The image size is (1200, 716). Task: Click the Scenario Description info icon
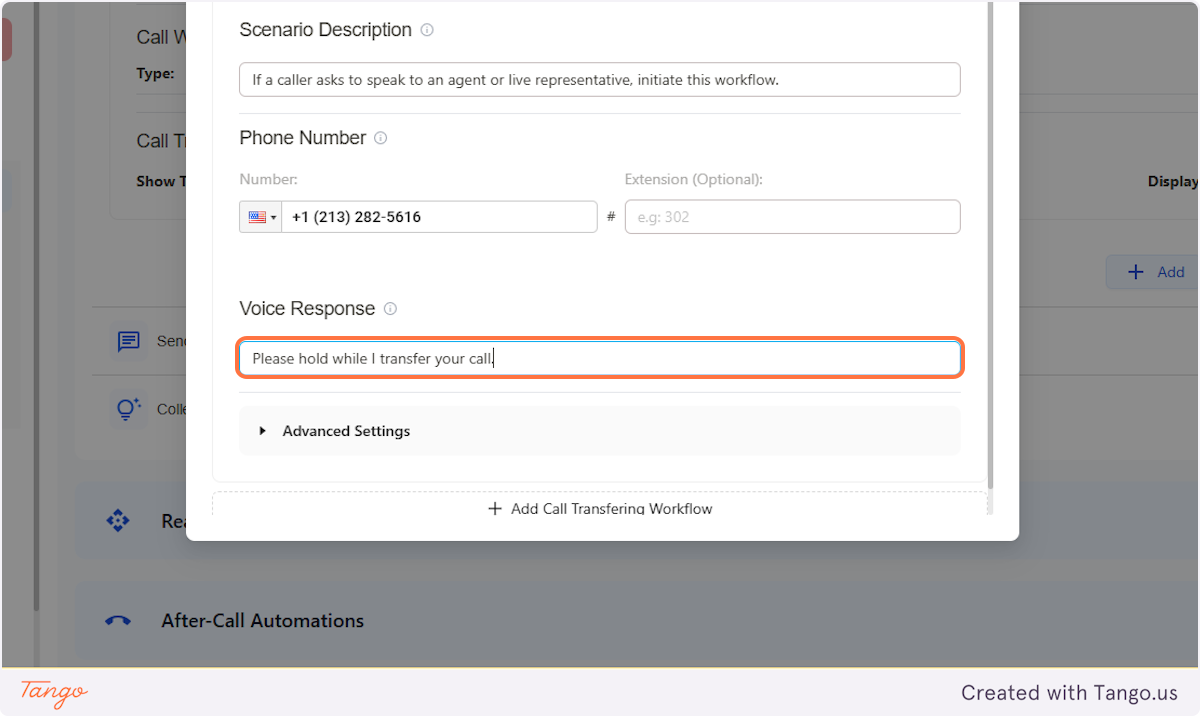(x=427, y=30)
